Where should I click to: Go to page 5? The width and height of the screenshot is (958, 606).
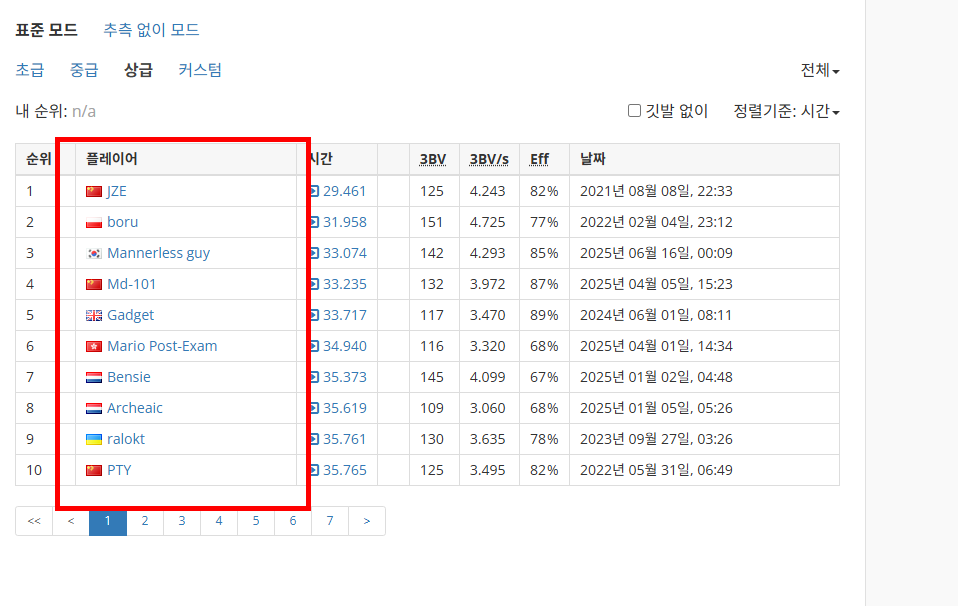point(255,521)
